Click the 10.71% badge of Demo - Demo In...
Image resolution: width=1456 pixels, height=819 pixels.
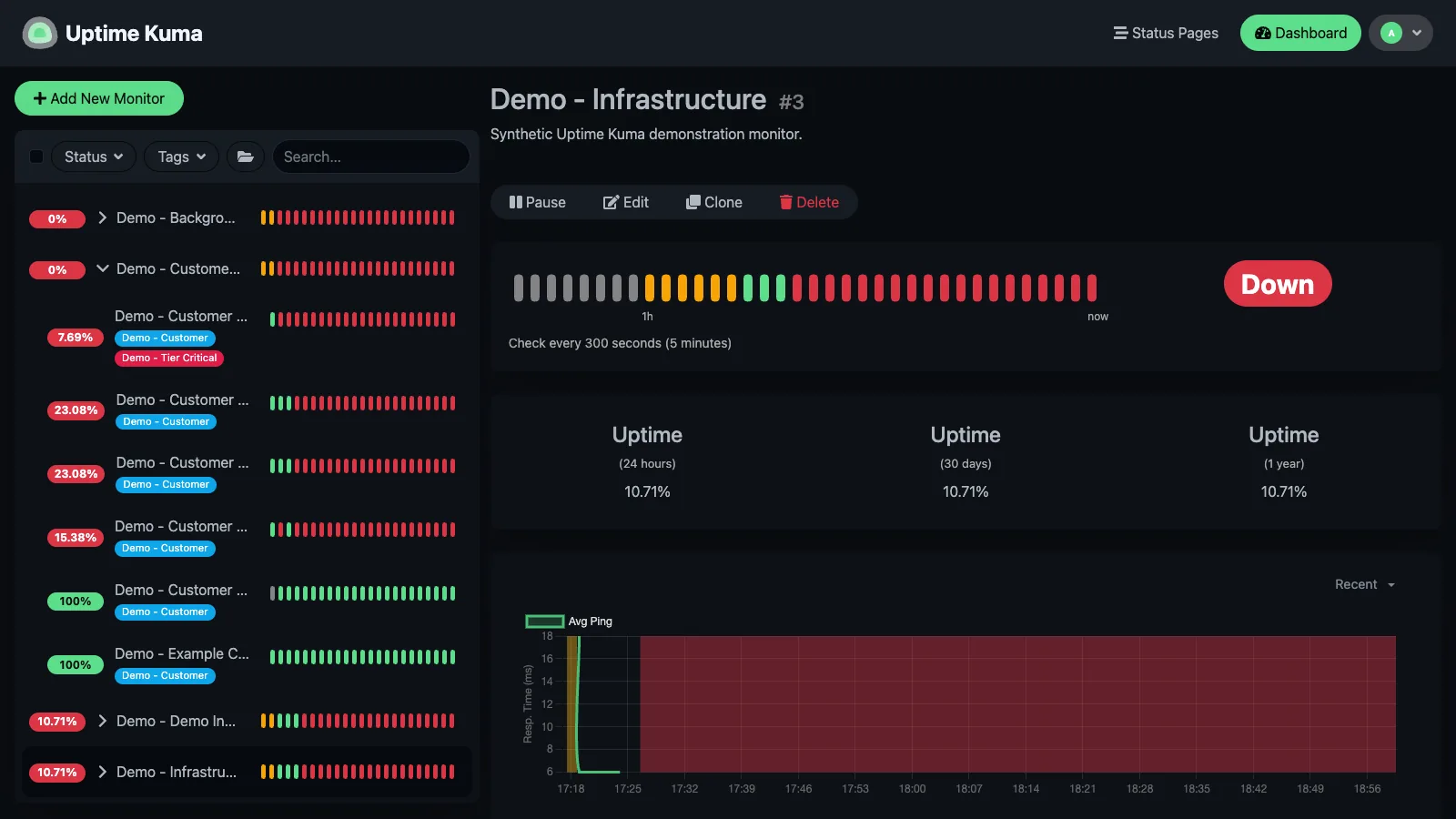pos(57,722)
